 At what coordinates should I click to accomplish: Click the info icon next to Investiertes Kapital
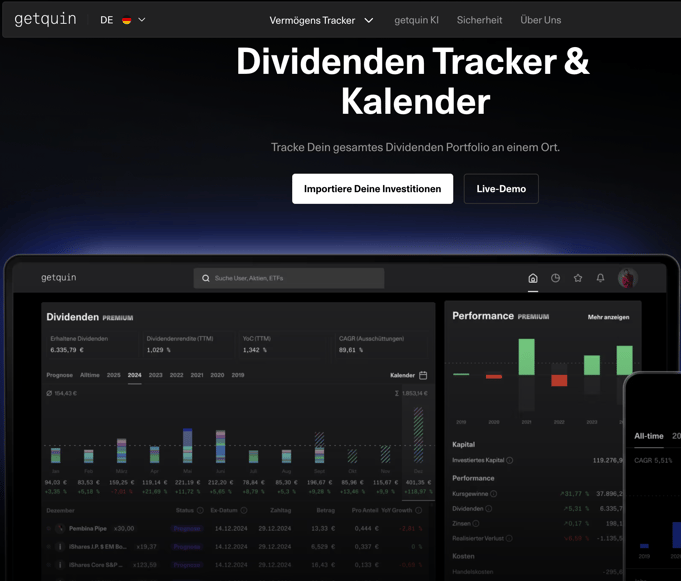pyautogui.click(x=509, y=460)
